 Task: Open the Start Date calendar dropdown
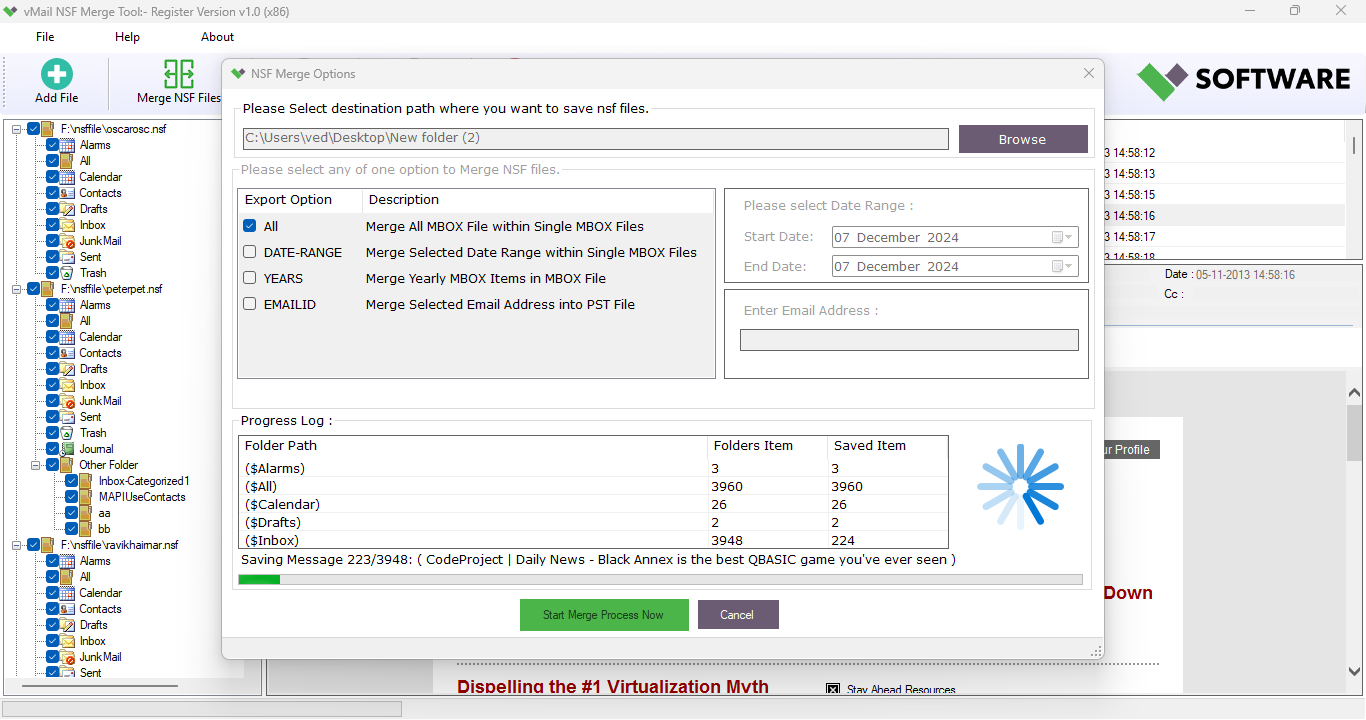pos(1062,237)
